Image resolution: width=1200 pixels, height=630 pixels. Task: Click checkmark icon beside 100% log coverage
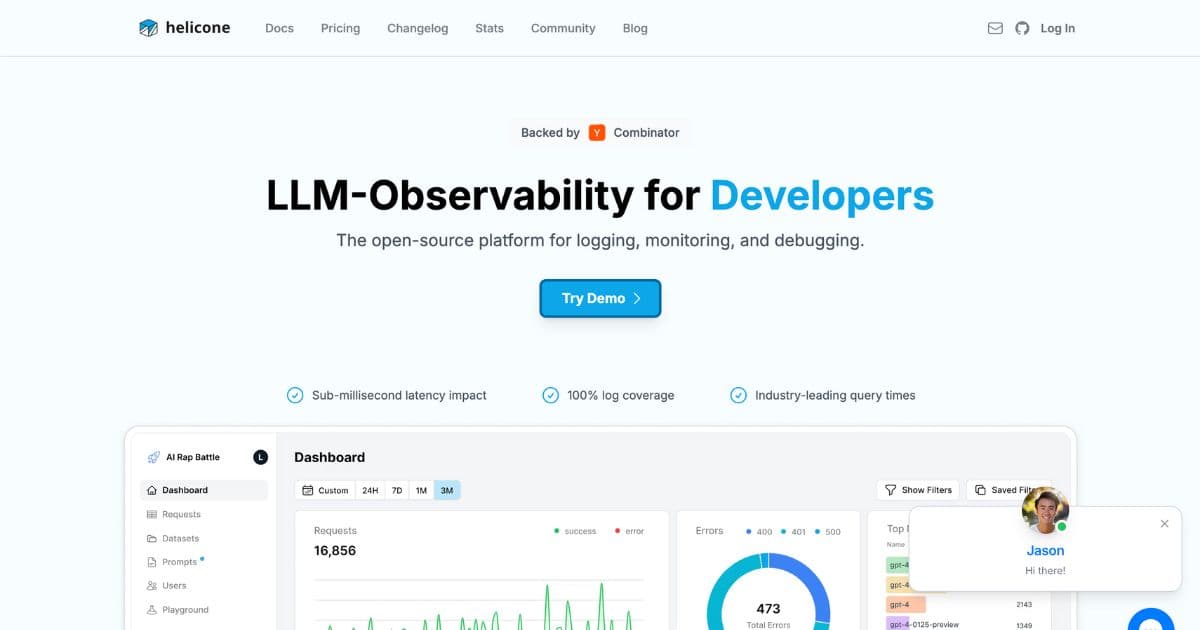550,395
